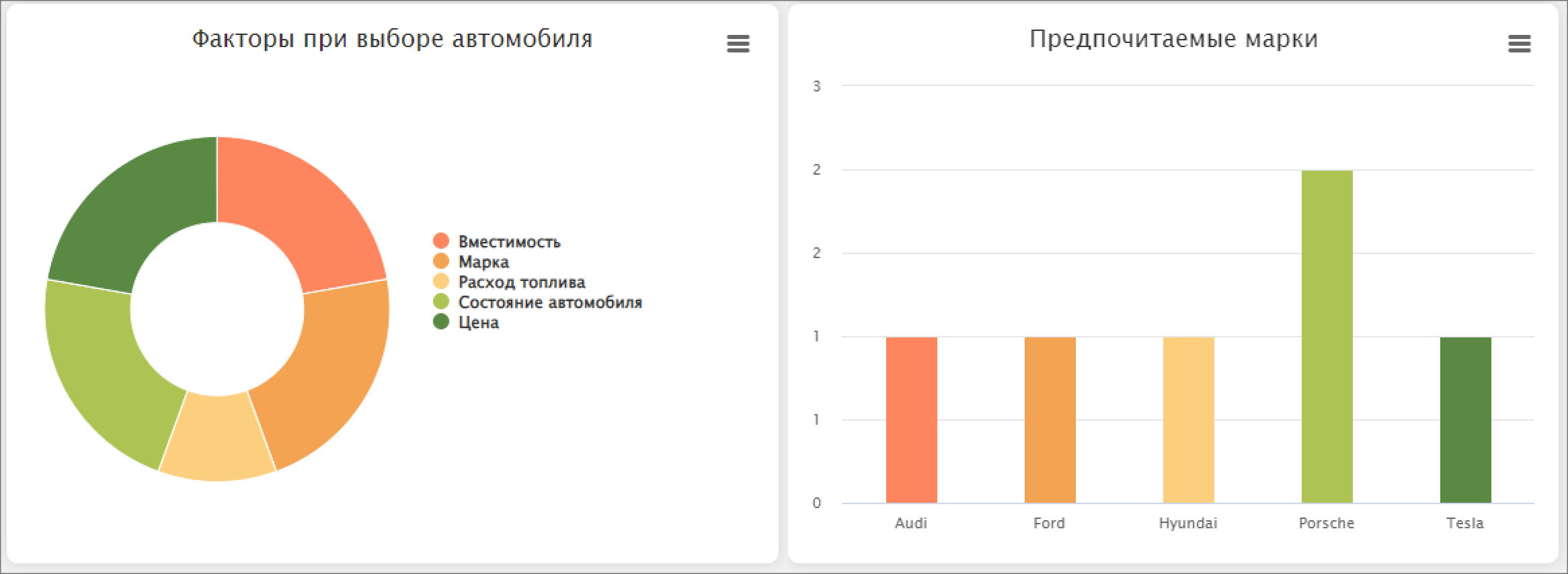Toggle the Марка legend entry
Viewport: 1568px width, 574px height.
click(x=483, y=262)
